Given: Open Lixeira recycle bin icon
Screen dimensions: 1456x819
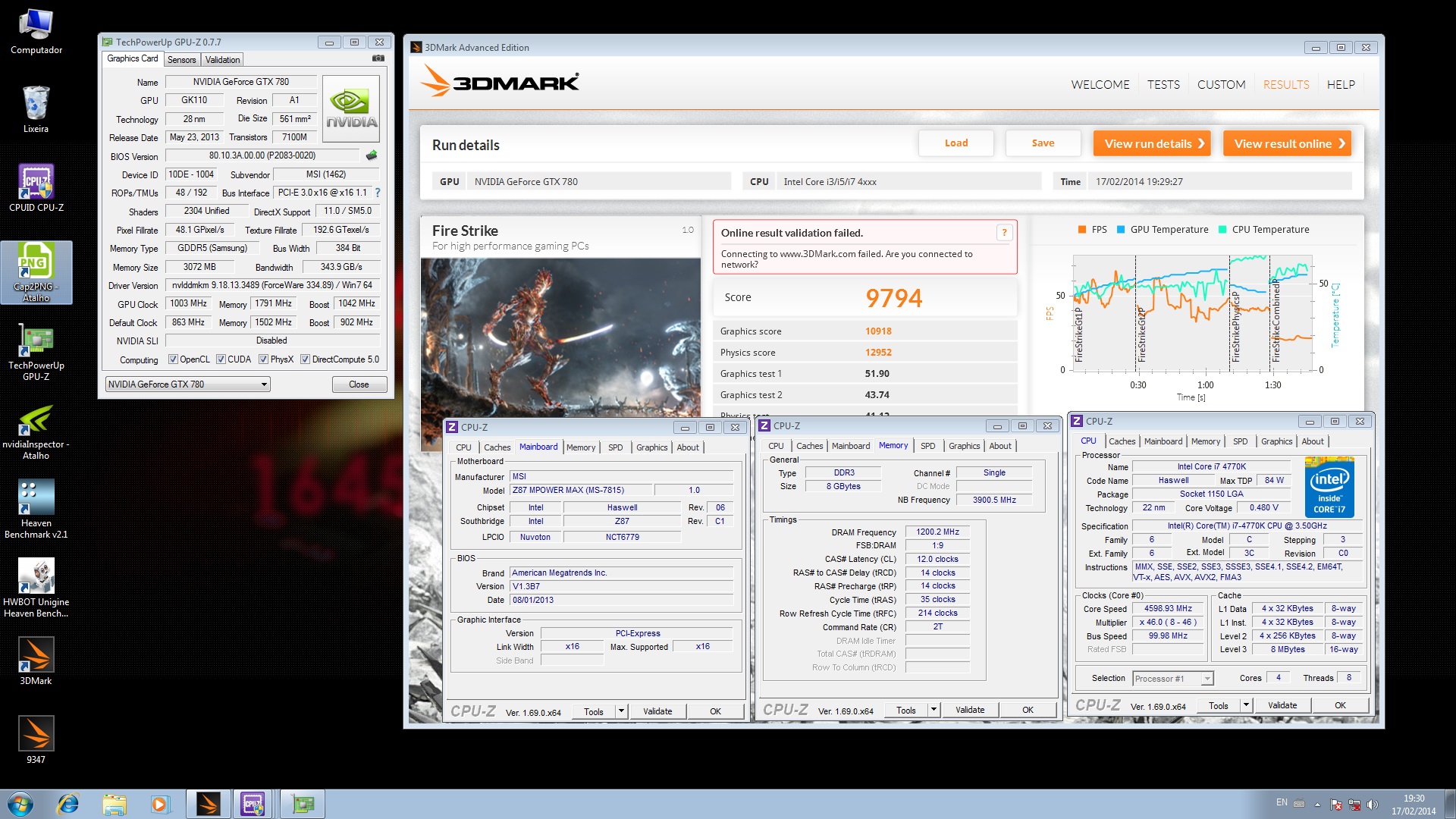Looking at the screenshot, I should pos(36,109).
